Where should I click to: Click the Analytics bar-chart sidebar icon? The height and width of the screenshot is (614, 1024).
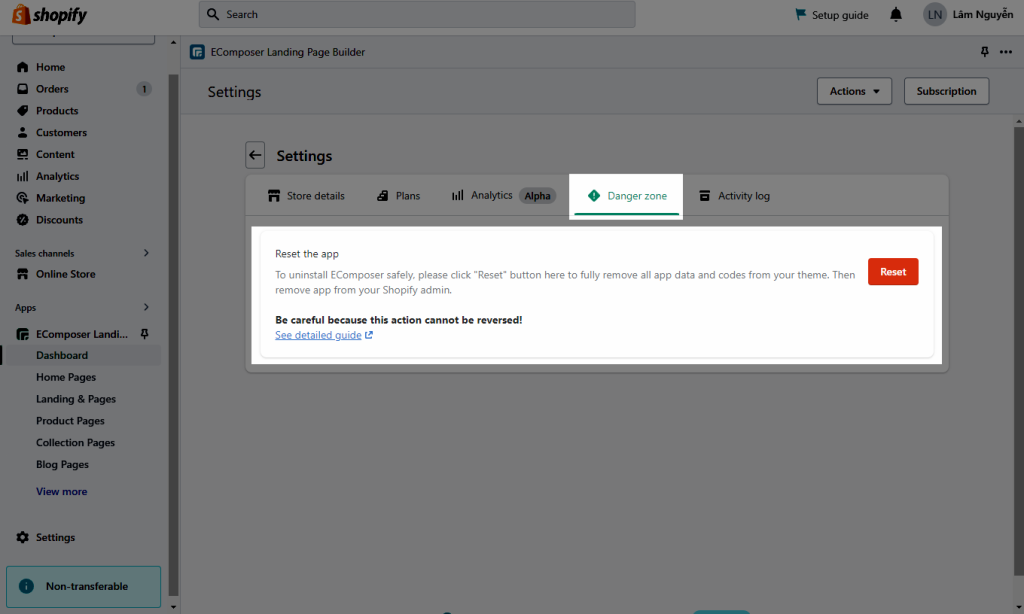(x=23, y=176)
